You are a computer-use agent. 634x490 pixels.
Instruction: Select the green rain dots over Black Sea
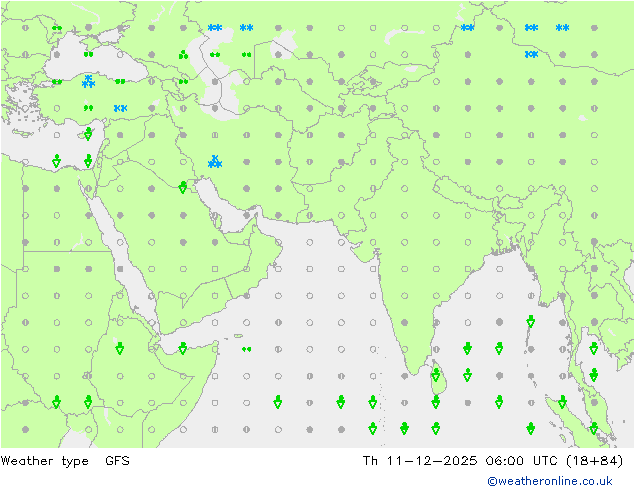[88, 55]
